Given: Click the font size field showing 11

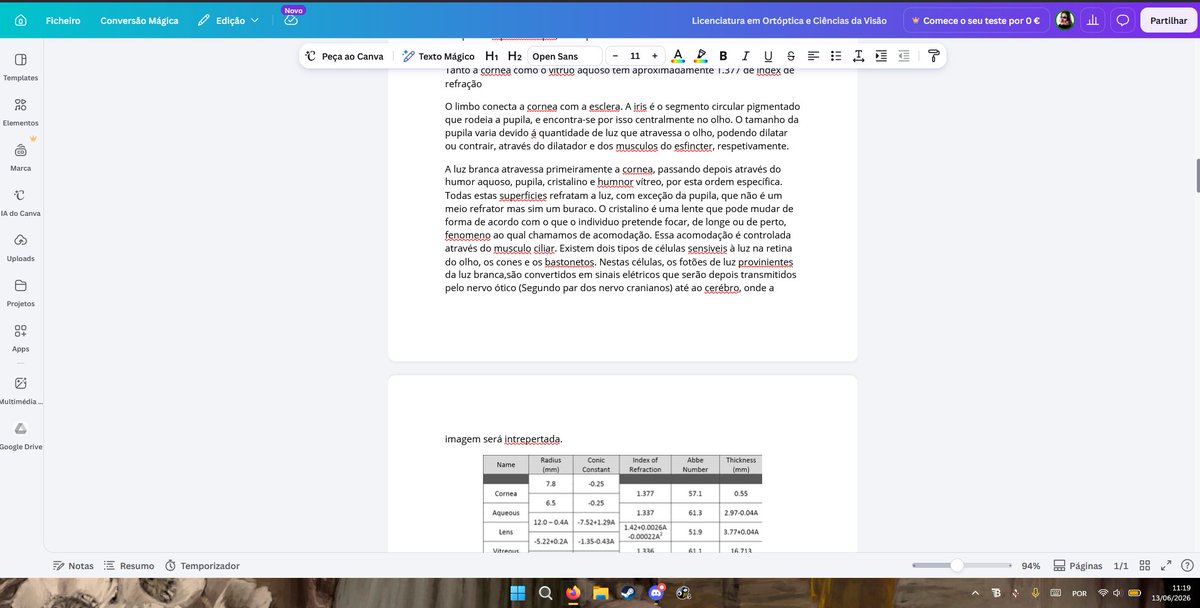Looking at the screenshot, I should click(x=635, y=56).
